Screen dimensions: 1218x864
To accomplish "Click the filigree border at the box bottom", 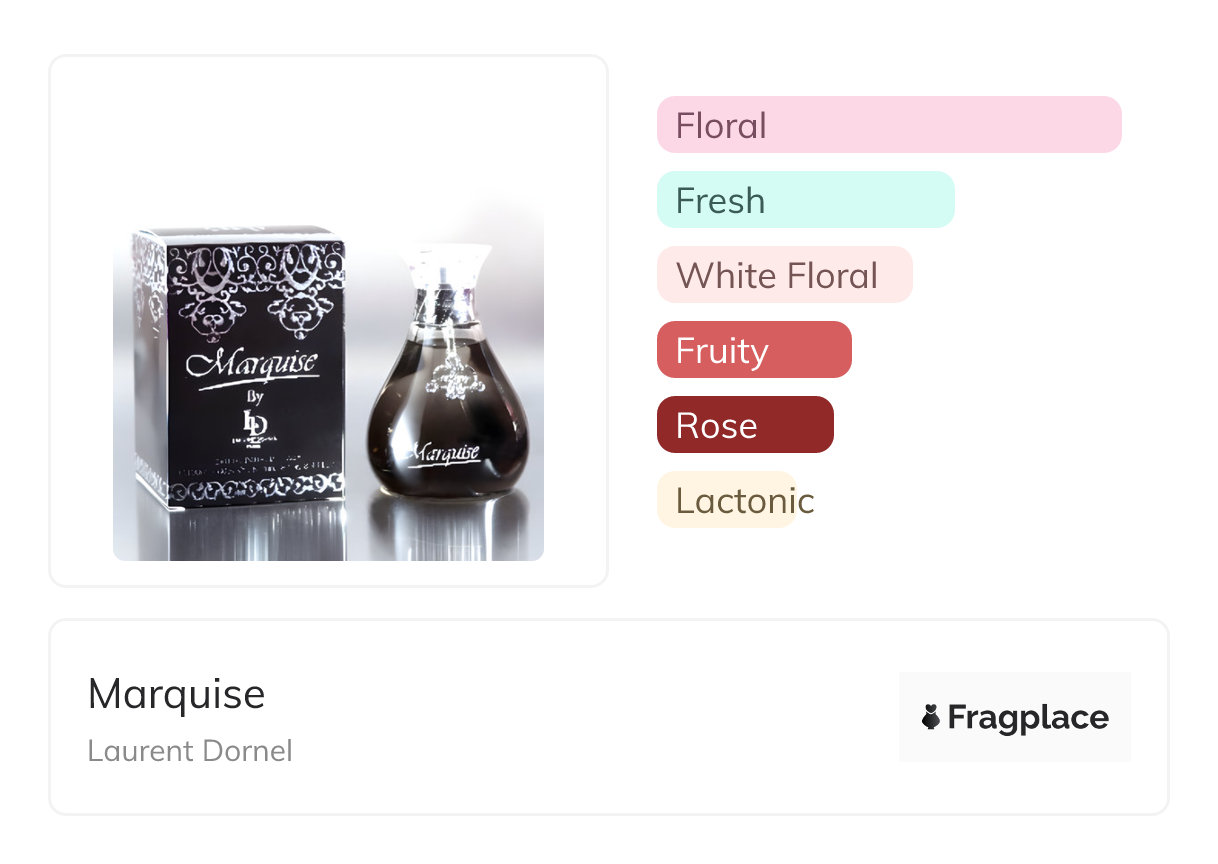I will (254, 492).
